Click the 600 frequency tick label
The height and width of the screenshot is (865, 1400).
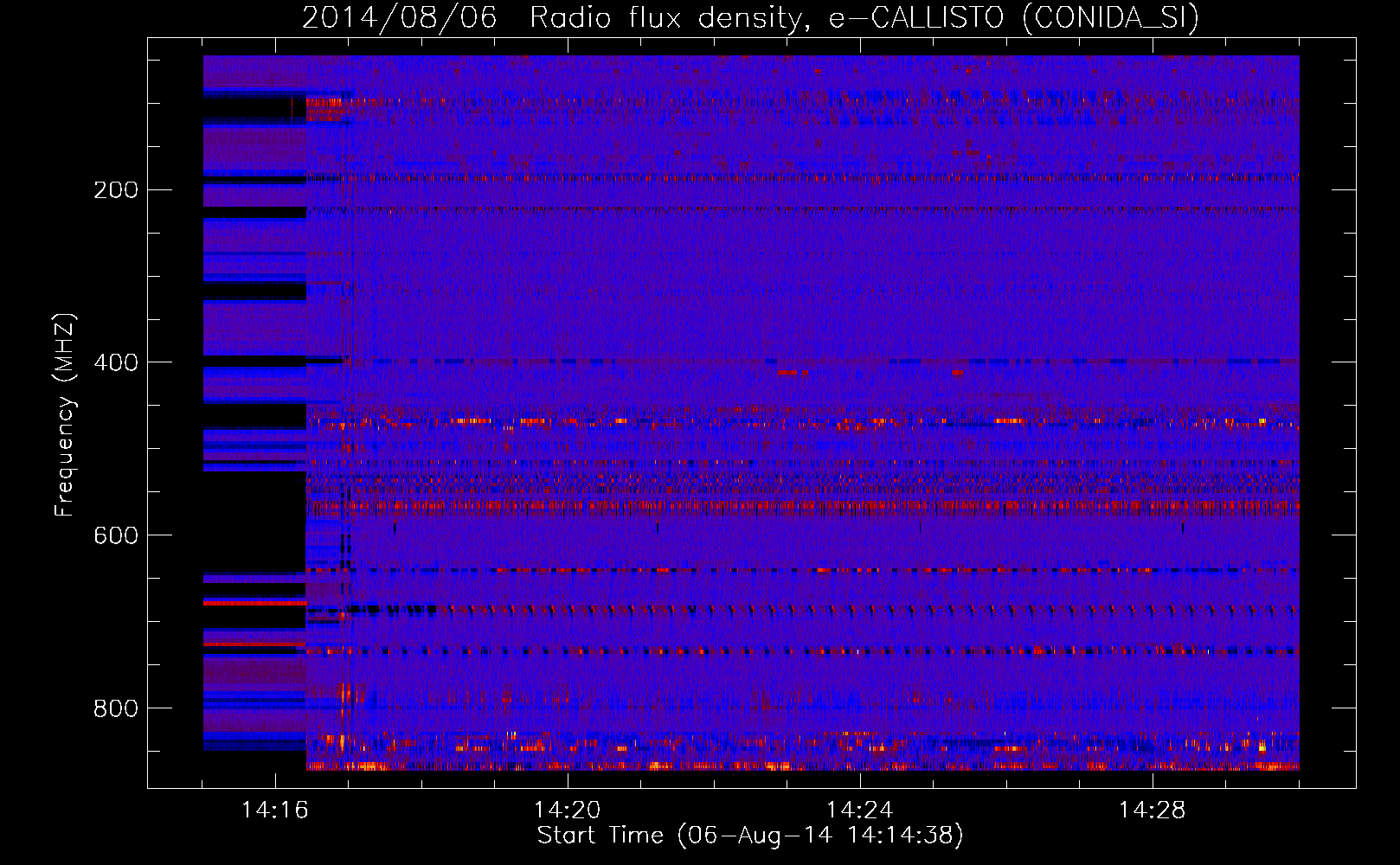coord(116,535)
